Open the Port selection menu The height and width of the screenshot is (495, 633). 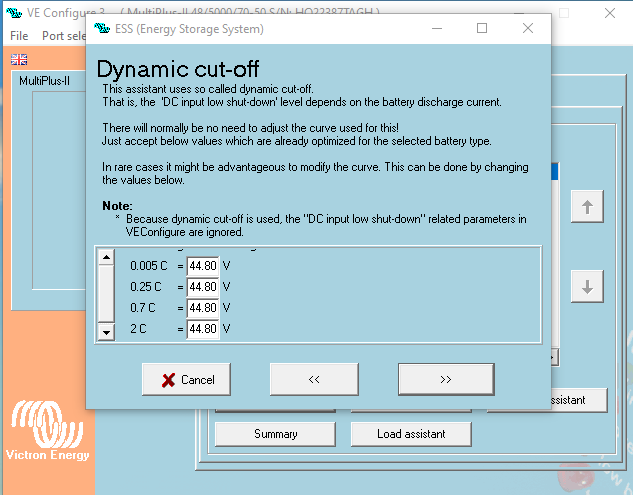tap(64, 36)
